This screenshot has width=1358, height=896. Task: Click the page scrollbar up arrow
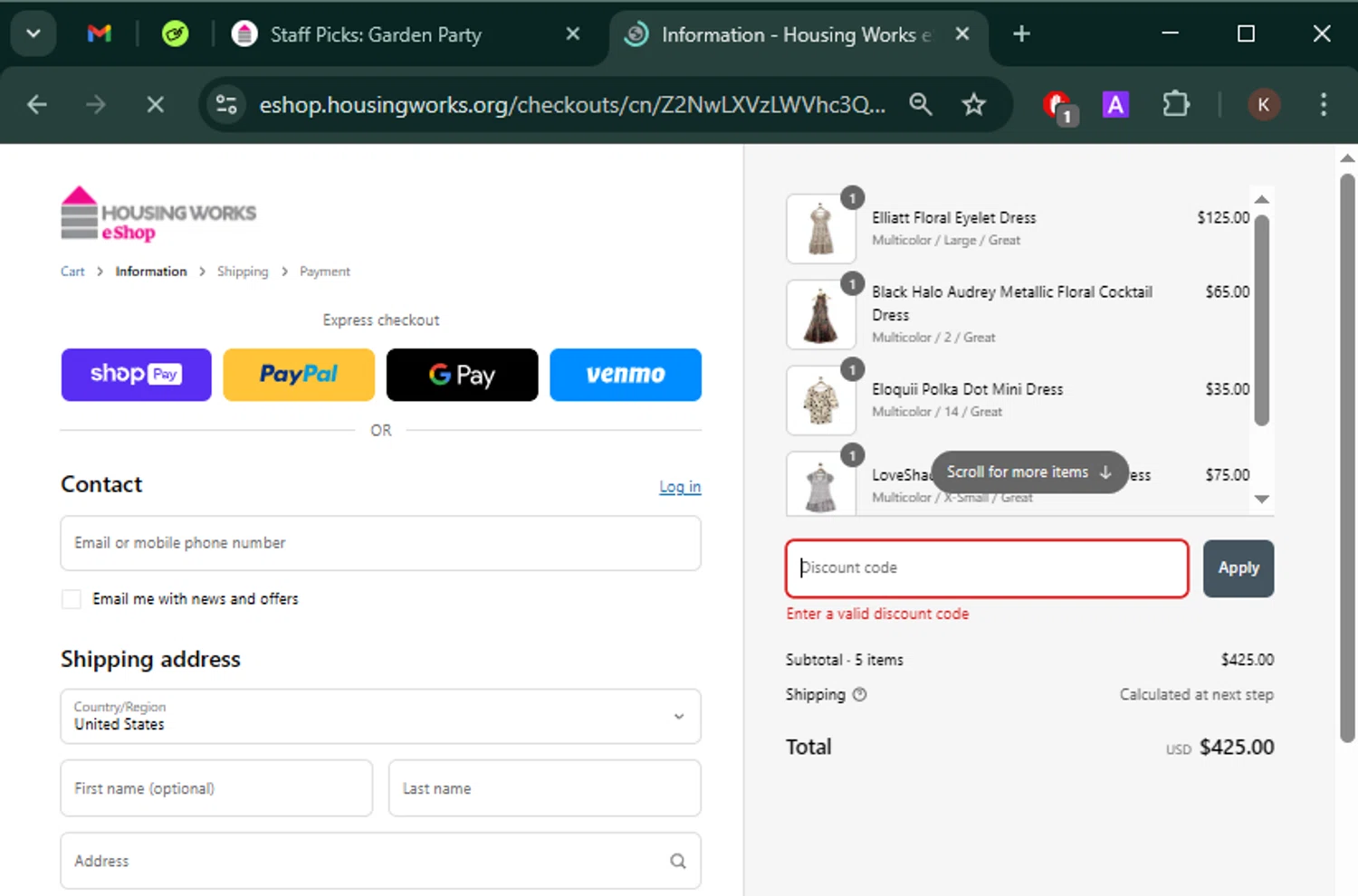(x=1347, y=158)
